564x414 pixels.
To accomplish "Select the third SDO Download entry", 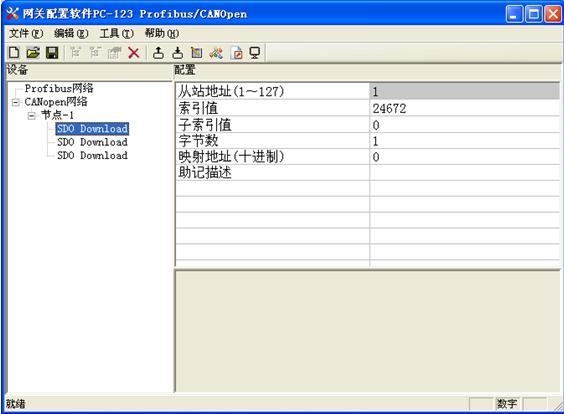I will (x=92, y=155).
